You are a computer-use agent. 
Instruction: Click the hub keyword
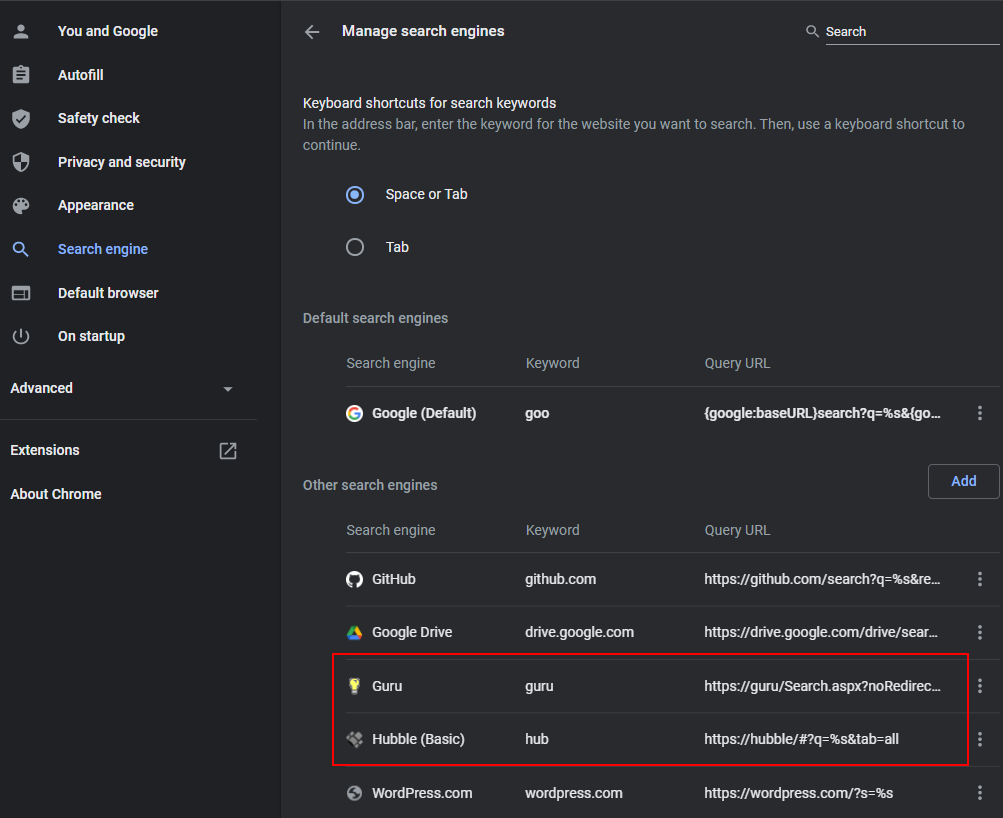[x=537, y=739]
